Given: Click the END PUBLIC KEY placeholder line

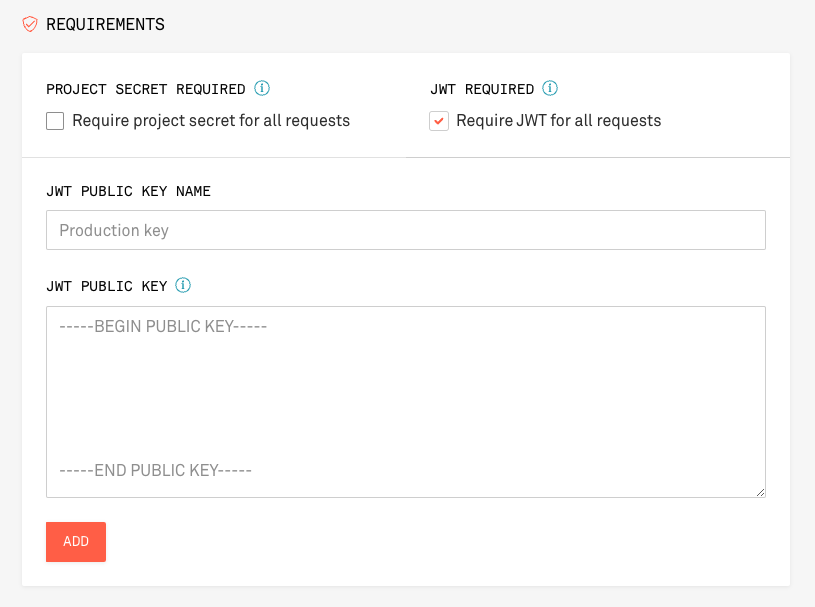Looking at the screenshot, I should point(155,470).
